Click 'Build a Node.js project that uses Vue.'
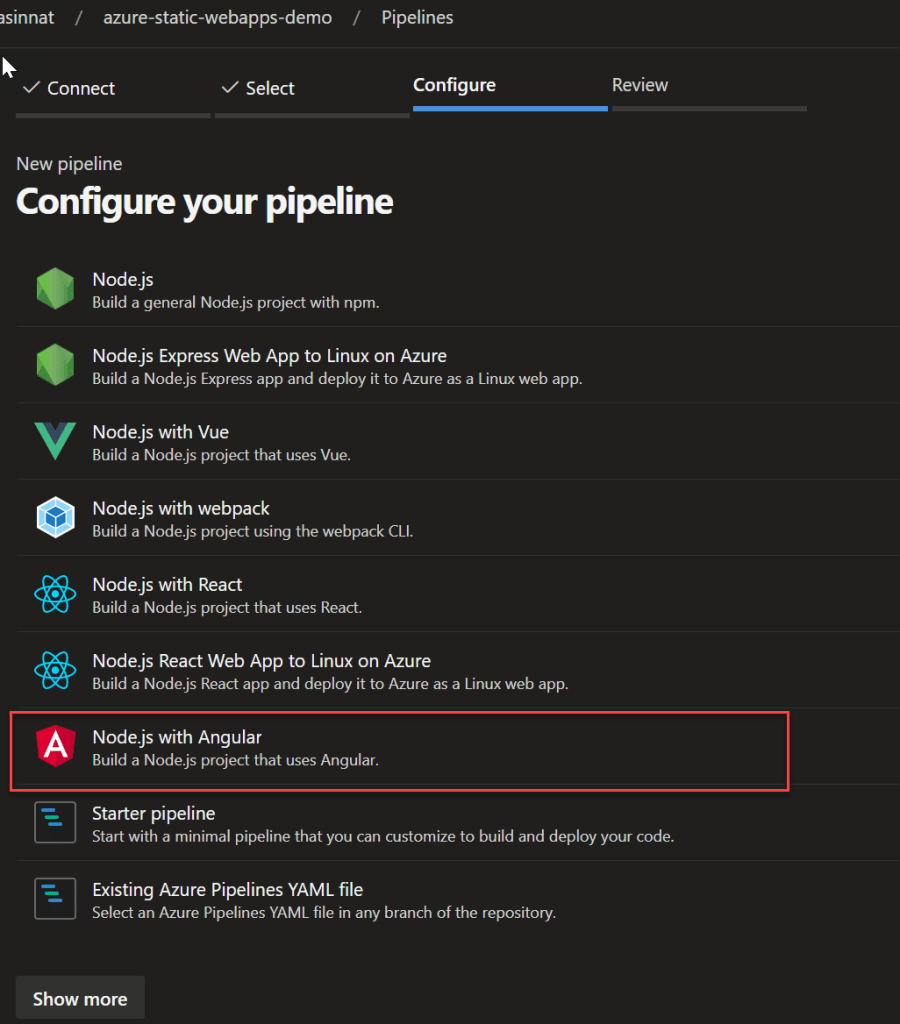The width and height of the screenshot is (900, 1024). [x=221, y=455]
